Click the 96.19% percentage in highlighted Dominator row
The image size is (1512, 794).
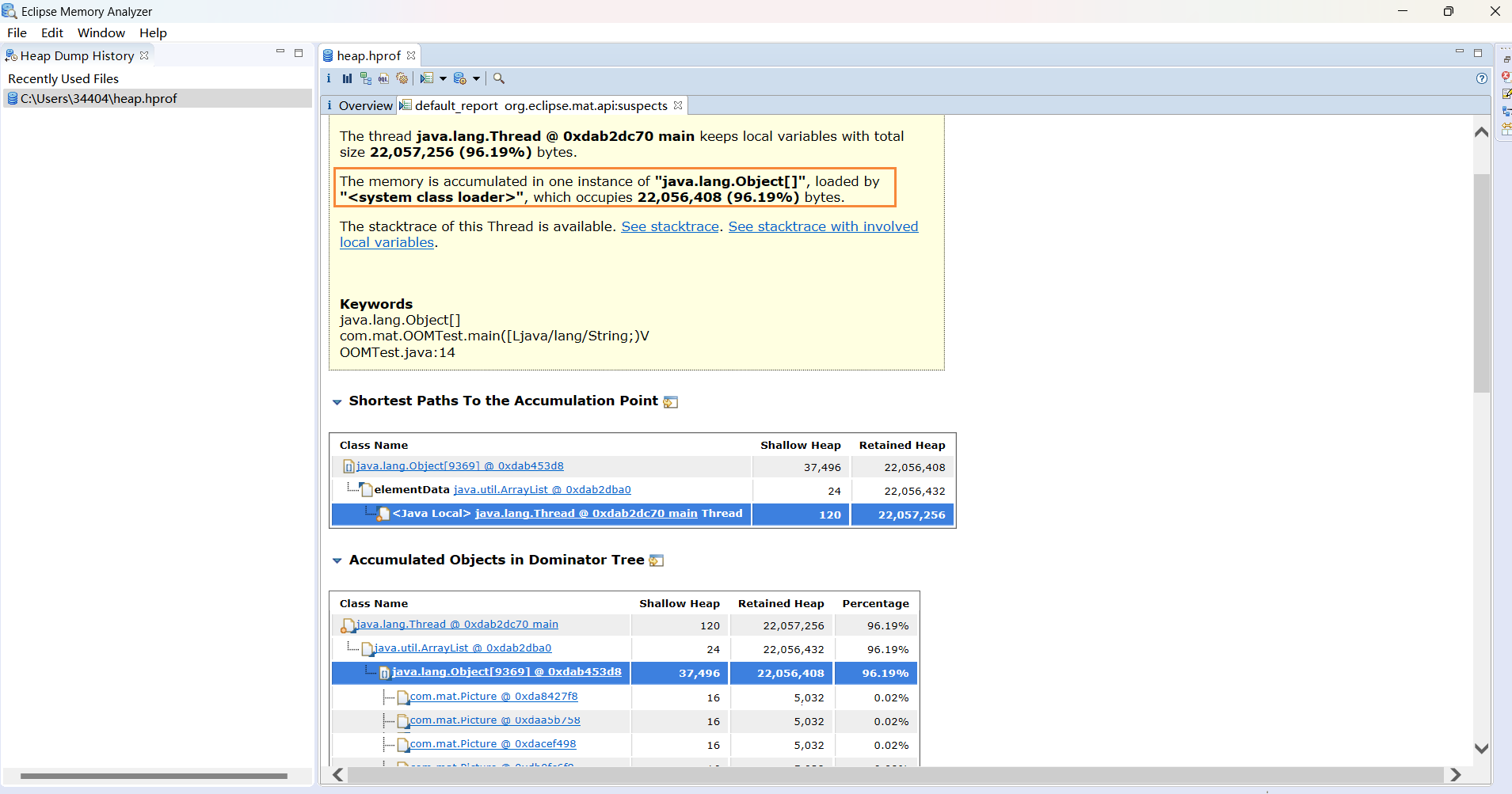[885, 673]
